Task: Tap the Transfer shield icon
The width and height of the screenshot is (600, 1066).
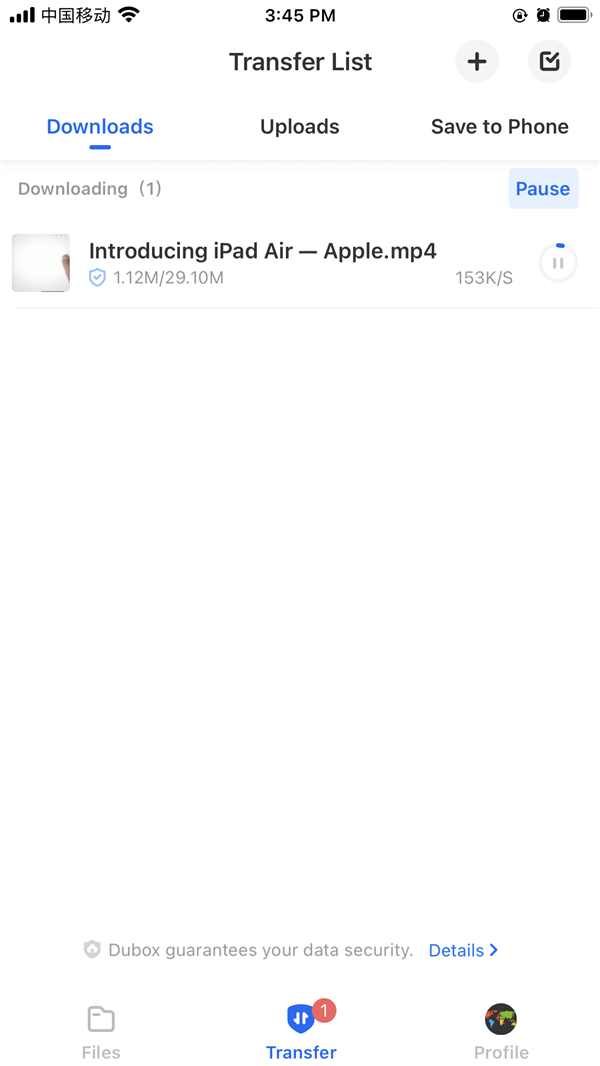Action: pyautogui.click(x=300, y=1018)
